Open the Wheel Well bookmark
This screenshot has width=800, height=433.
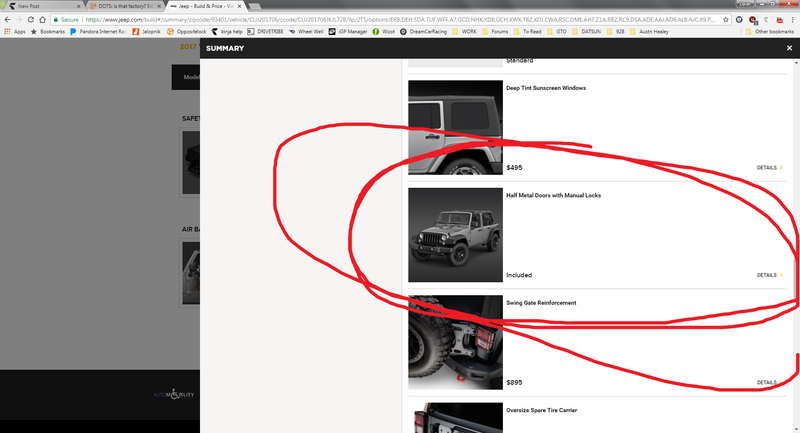click(306, 32)
